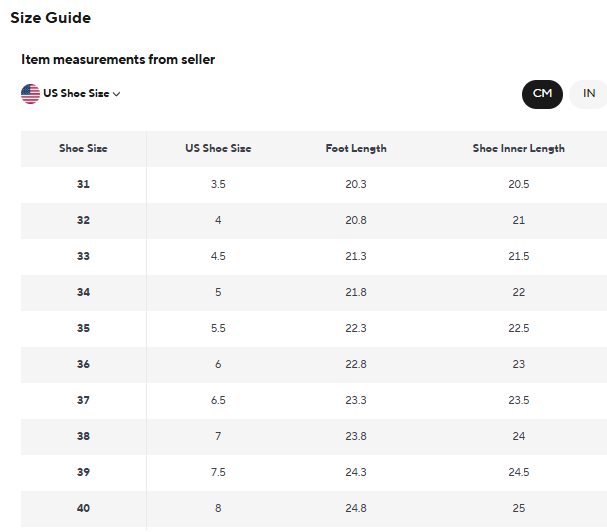Click Item measurements from seller text

pyautogui.click(x=118, y=60)
